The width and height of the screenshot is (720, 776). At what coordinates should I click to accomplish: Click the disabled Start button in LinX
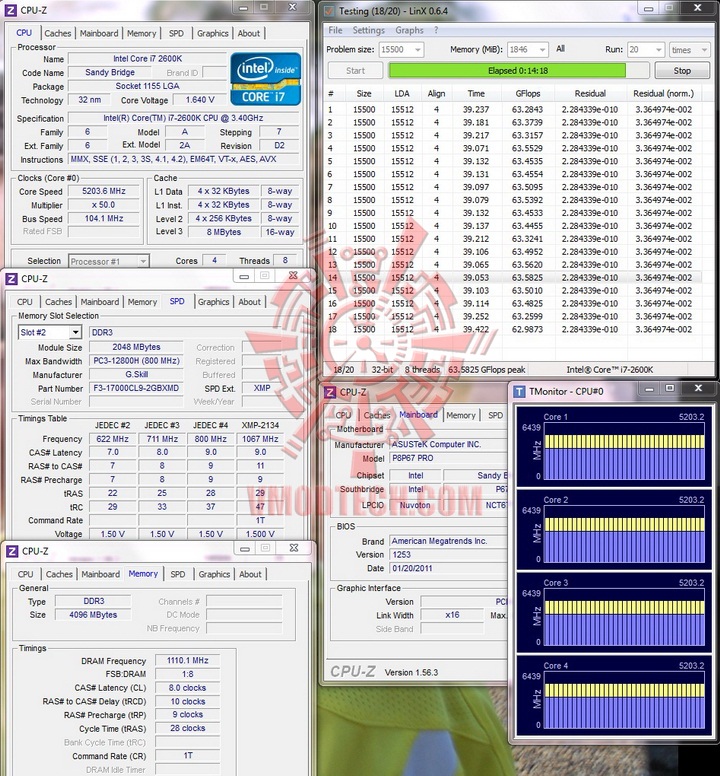coord(355,71)
